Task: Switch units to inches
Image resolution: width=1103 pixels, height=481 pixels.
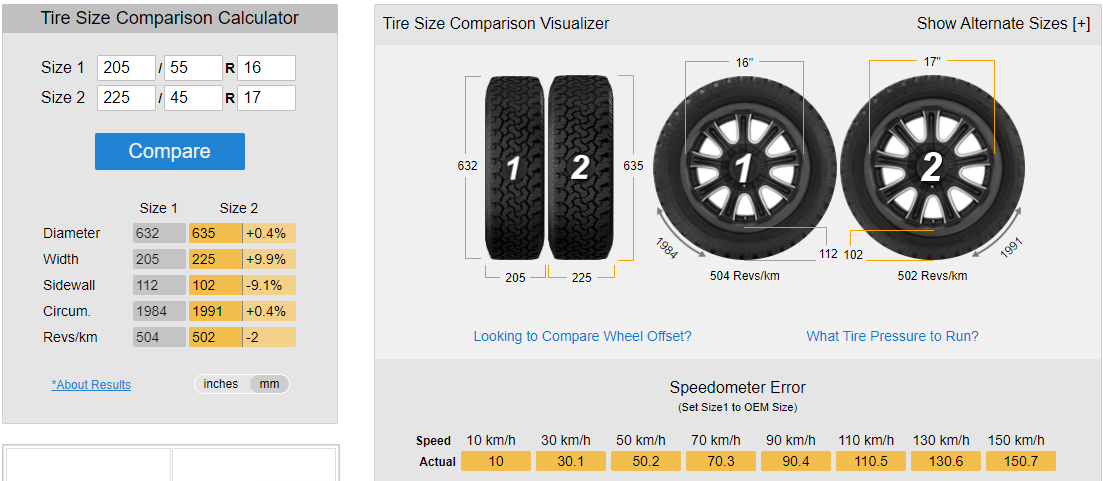Action: [x=221, y=384]
